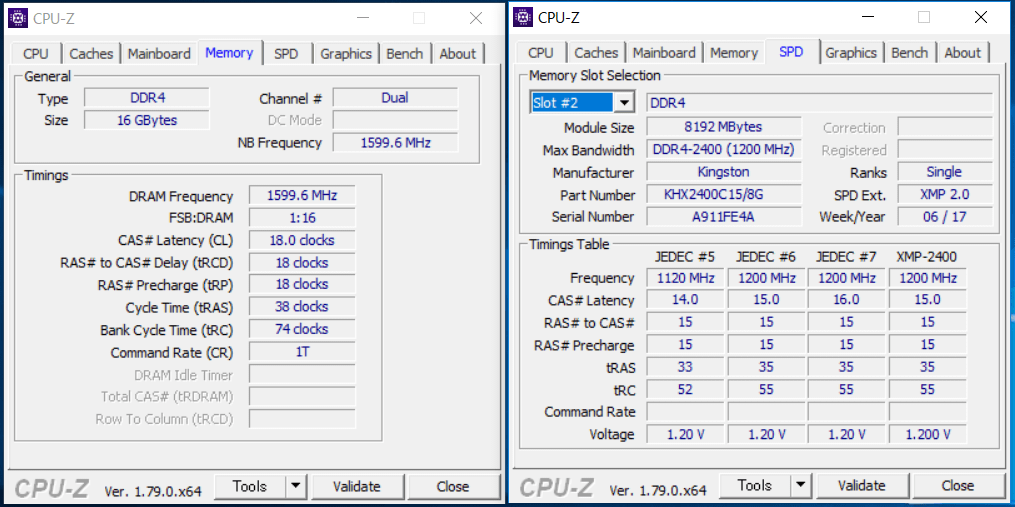This screenshot has height=507, width=1015.
Task: Open About tab in right CPU-Z window
Action: click(963, 52)
